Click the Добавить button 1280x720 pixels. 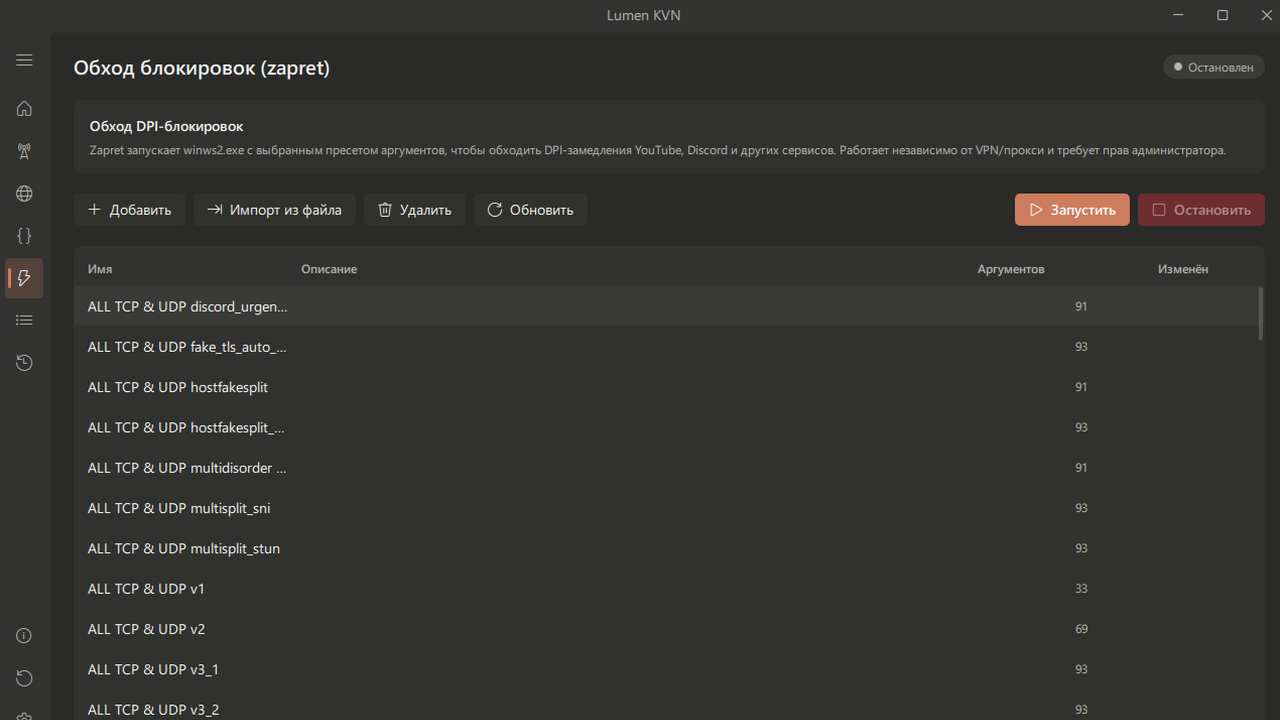point(129,210)
